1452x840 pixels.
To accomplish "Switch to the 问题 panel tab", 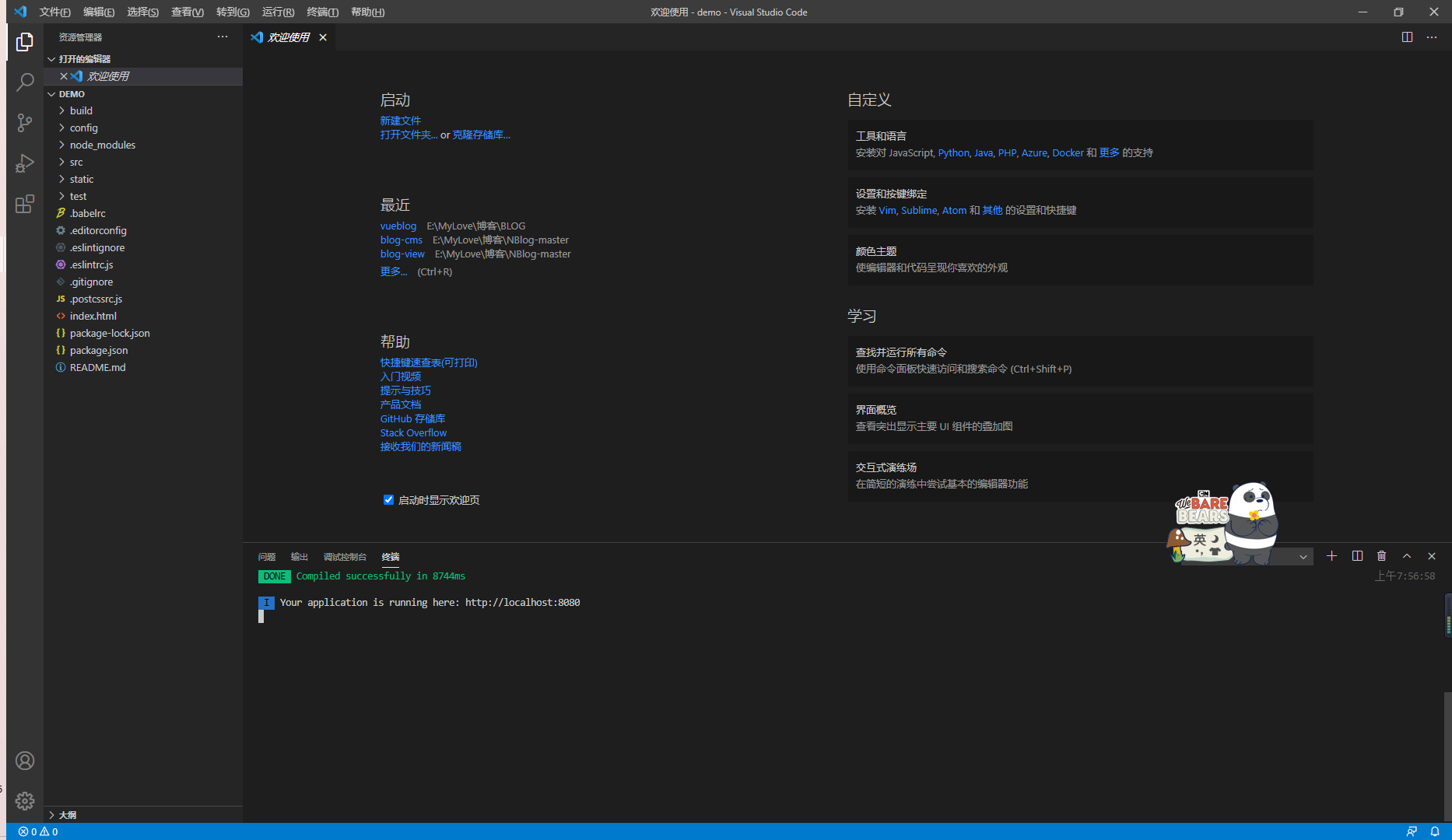I will tap(267, 557).
